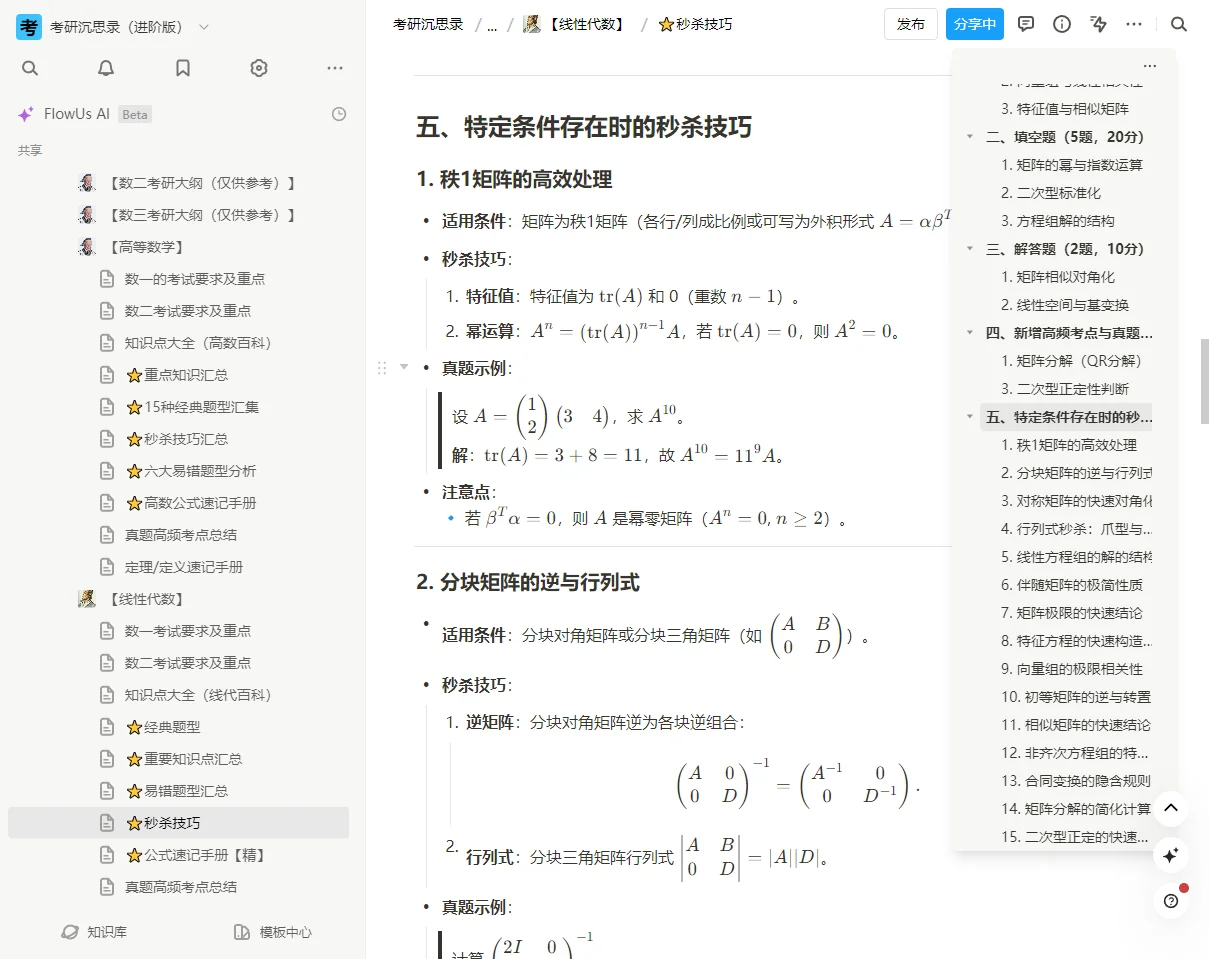Open 定理/定义速记手册 page
The width and height of the screenshot is (1209, 959).
click(x=184, y=567)
